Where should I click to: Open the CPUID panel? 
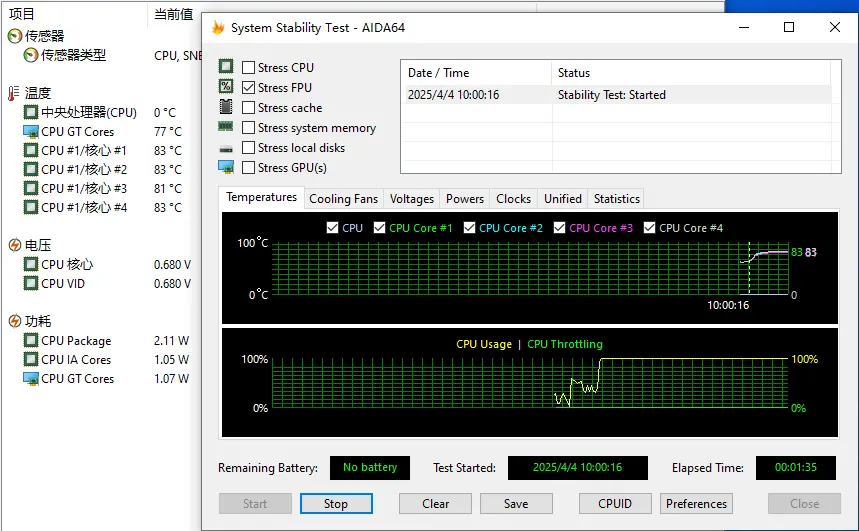point(615,504)
